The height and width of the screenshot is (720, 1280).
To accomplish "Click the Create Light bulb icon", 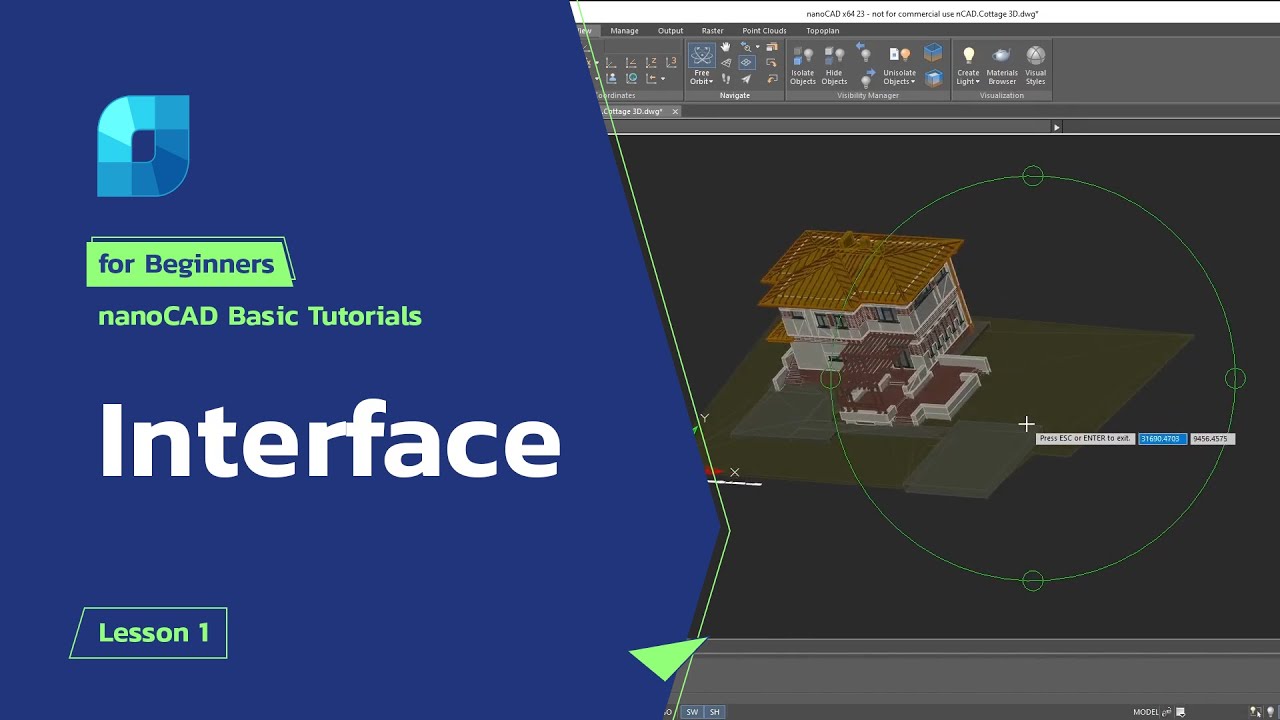I will point(968,56).
